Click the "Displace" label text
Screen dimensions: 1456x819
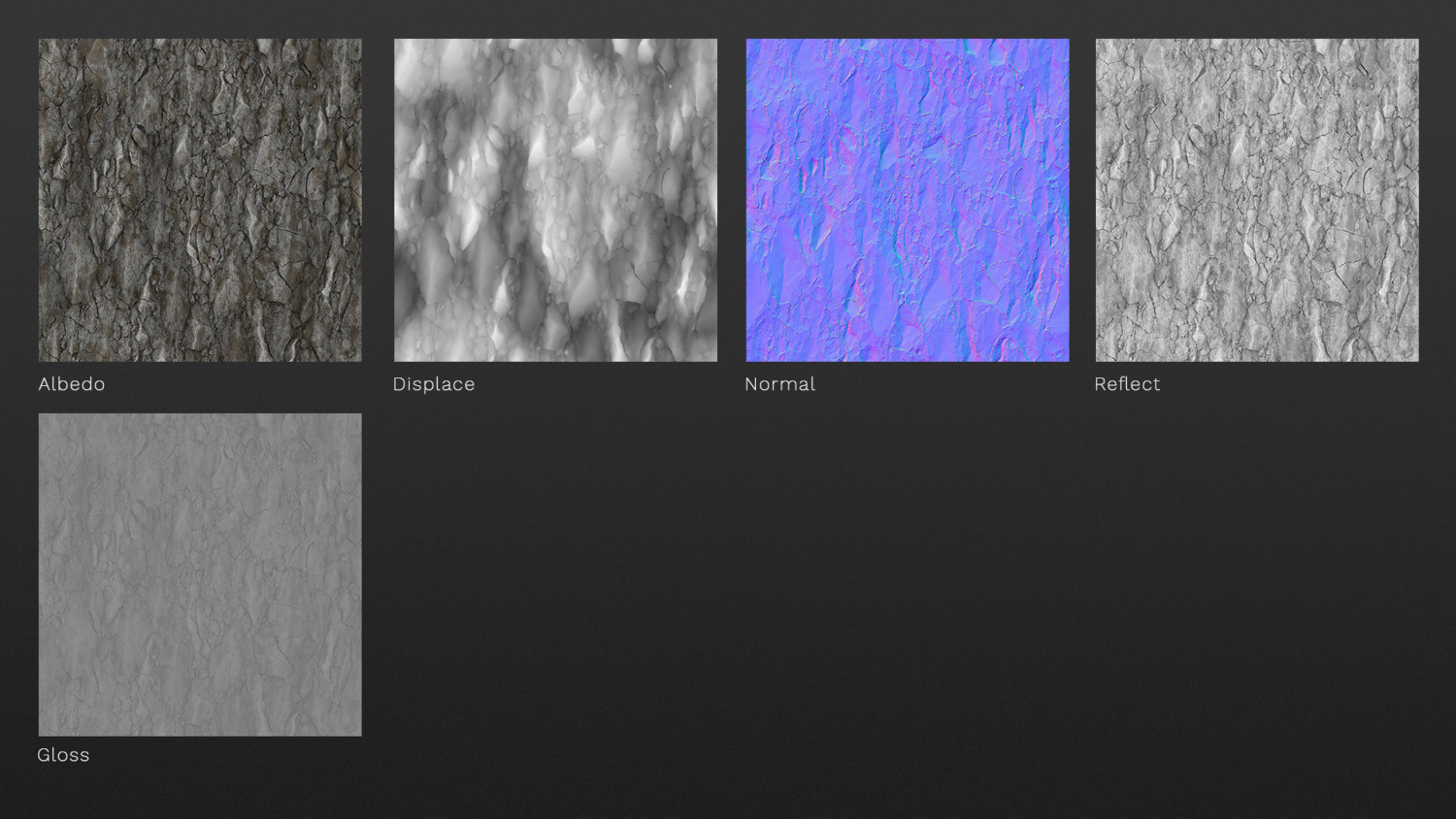pos(434,384)
